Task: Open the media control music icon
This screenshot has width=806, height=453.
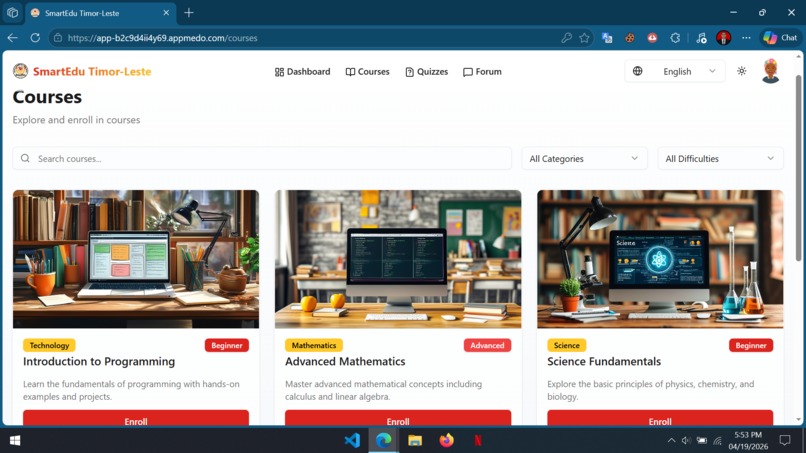Action: point(701,38)
